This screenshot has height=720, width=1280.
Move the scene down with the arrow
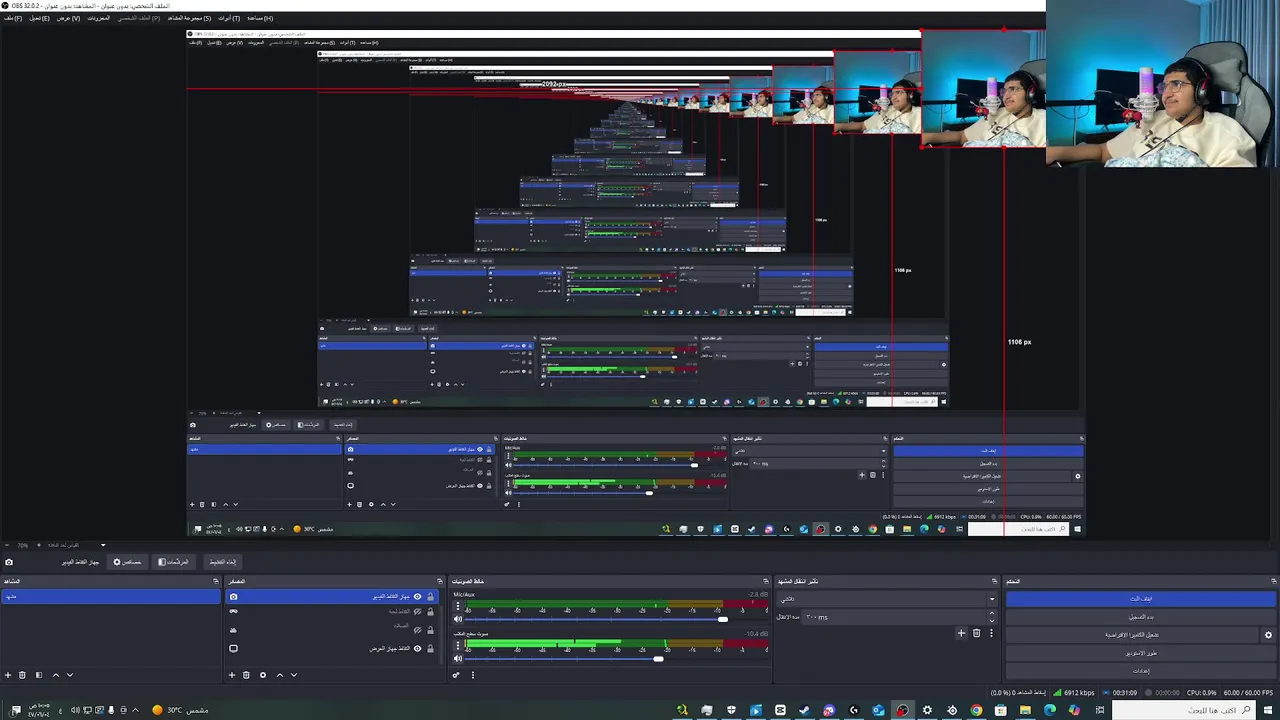69,675
